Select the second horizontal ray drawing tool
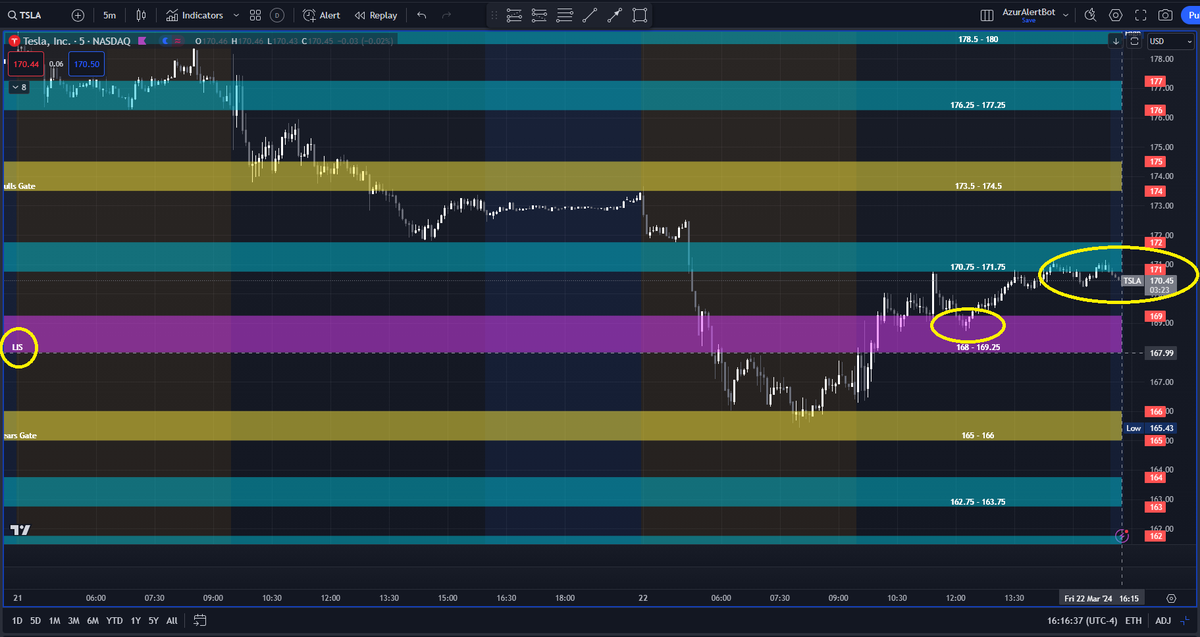1200x637 pixels. (x=539, y=15)
